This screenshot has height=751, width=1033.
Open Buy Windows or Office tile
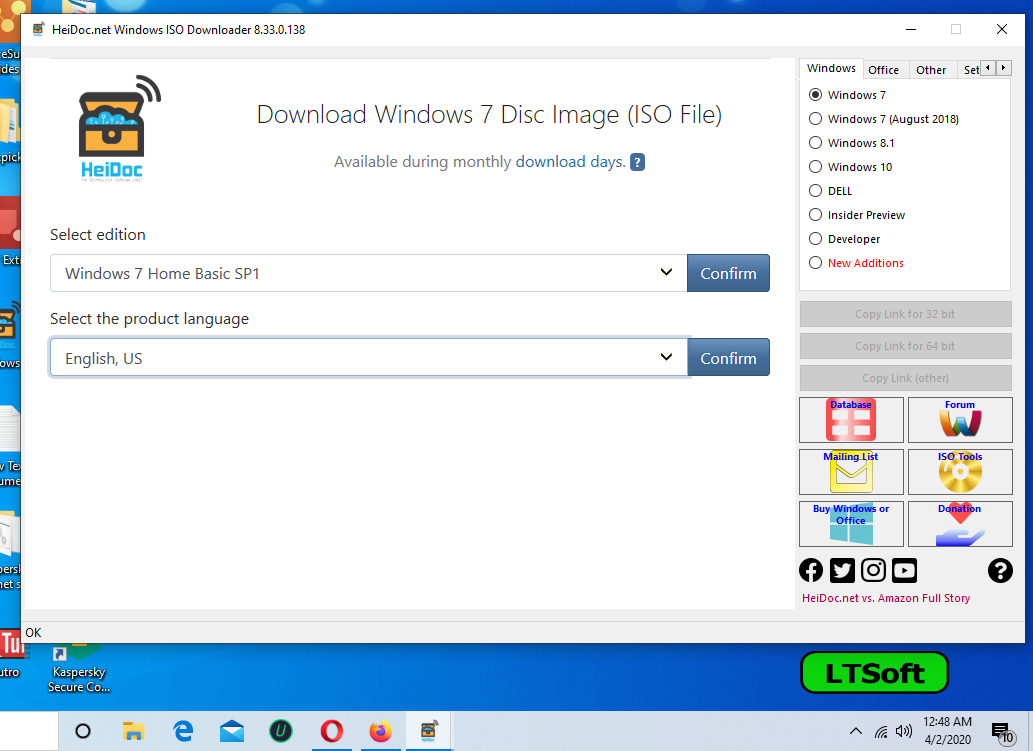click(x=851, y=524)
